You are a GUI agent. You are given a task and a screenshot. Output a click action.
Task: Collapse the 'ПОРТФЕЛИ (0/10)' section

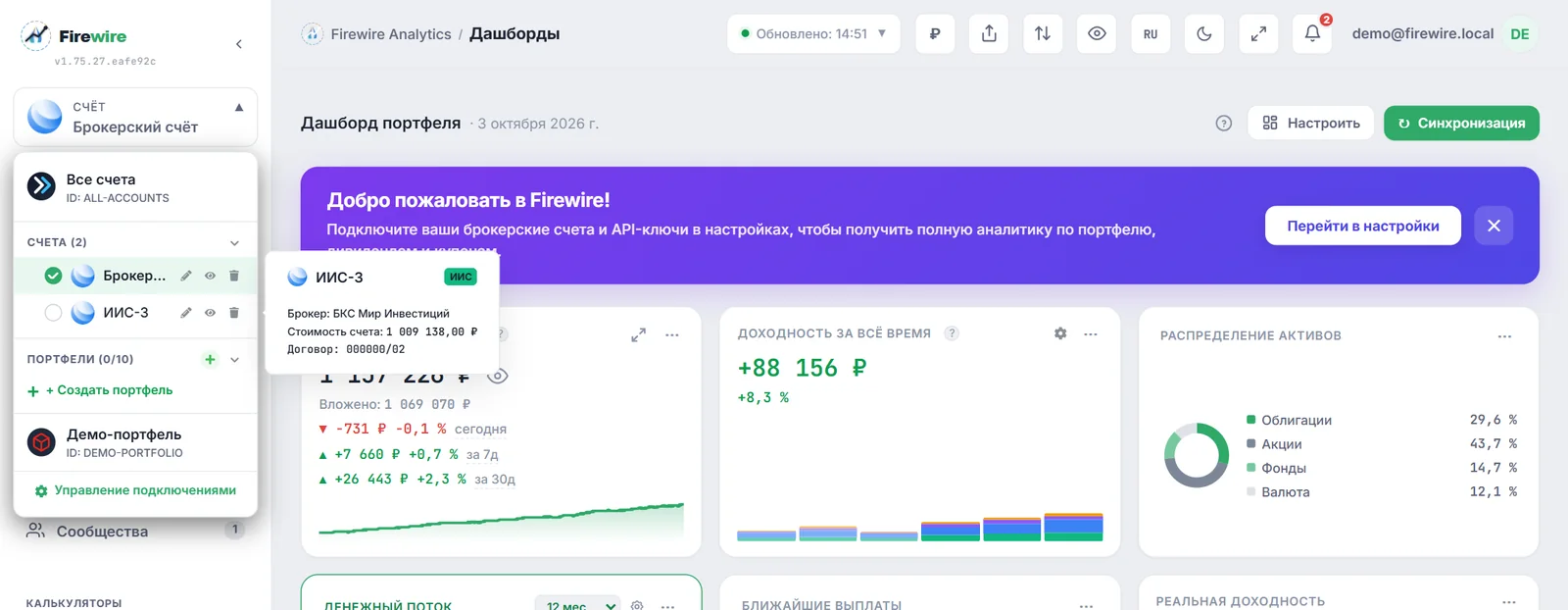coord(234,359)
